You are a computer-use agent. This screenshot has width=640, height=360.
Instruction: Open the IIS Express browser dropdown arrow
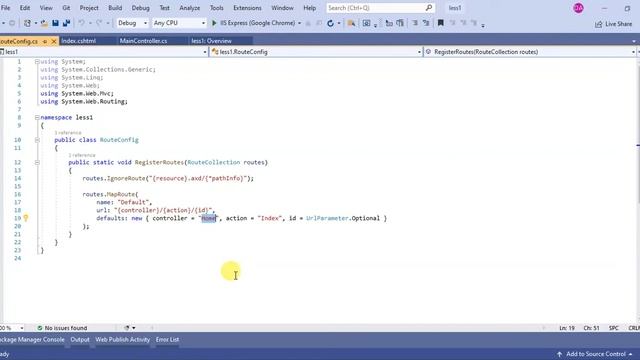tap(300, 23)
